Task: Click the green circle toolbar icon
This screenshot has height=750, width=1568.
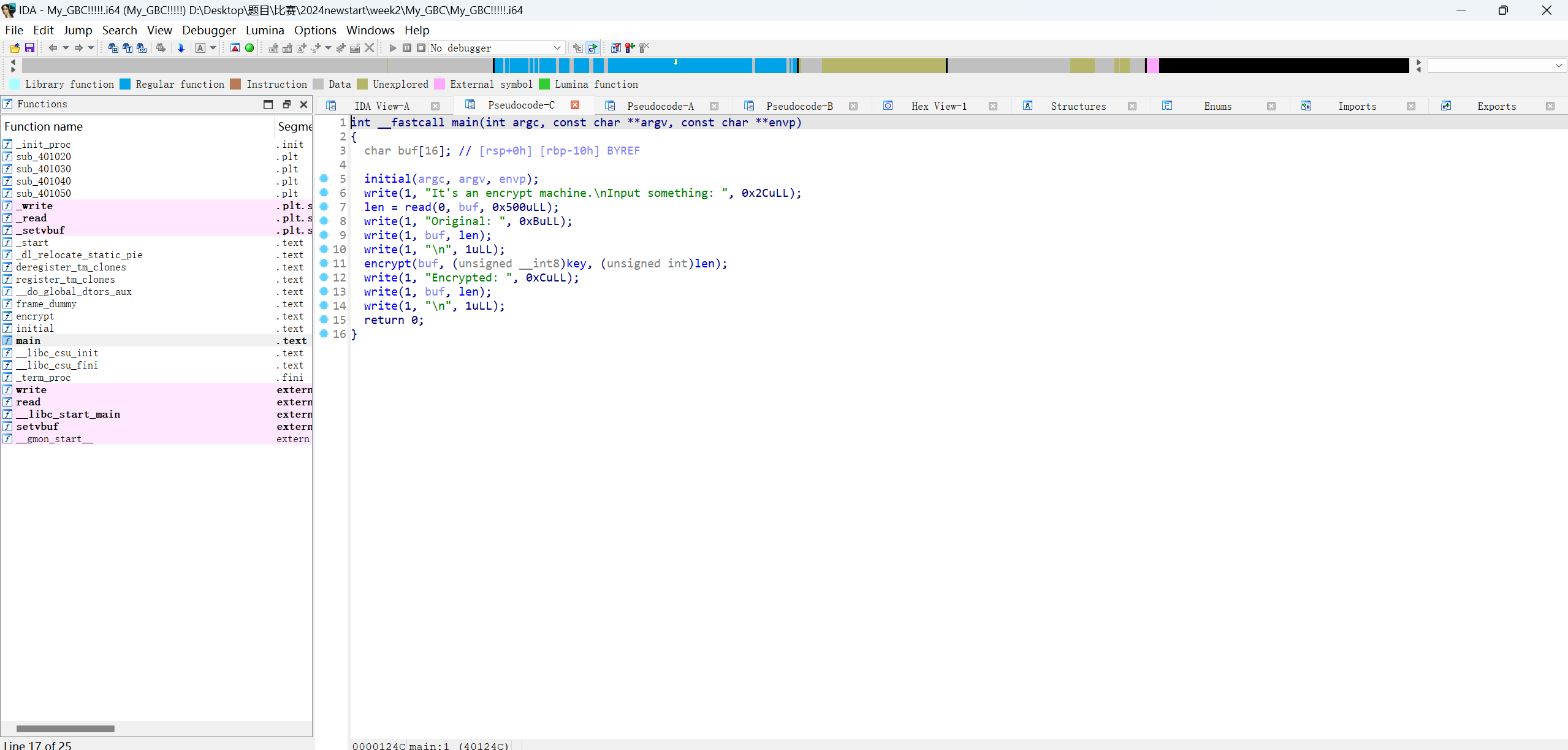Action: pos(249,48)
